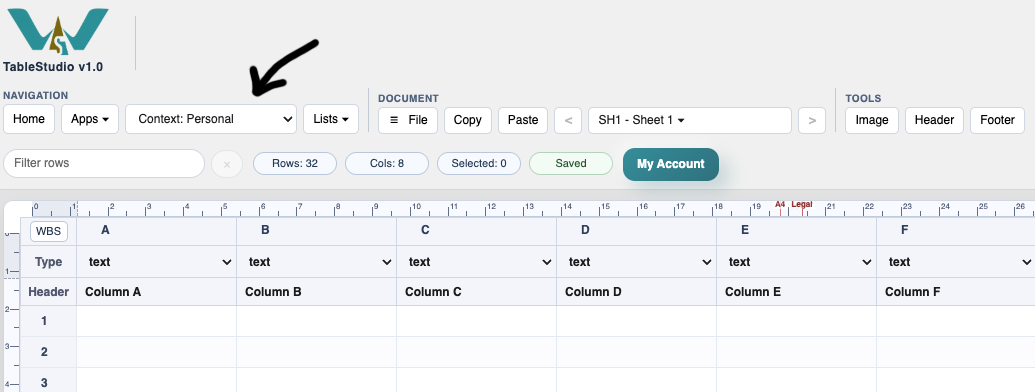1035x392 pixels.
Task: Go to previous sheet with < button
Action: click(568, 120)
